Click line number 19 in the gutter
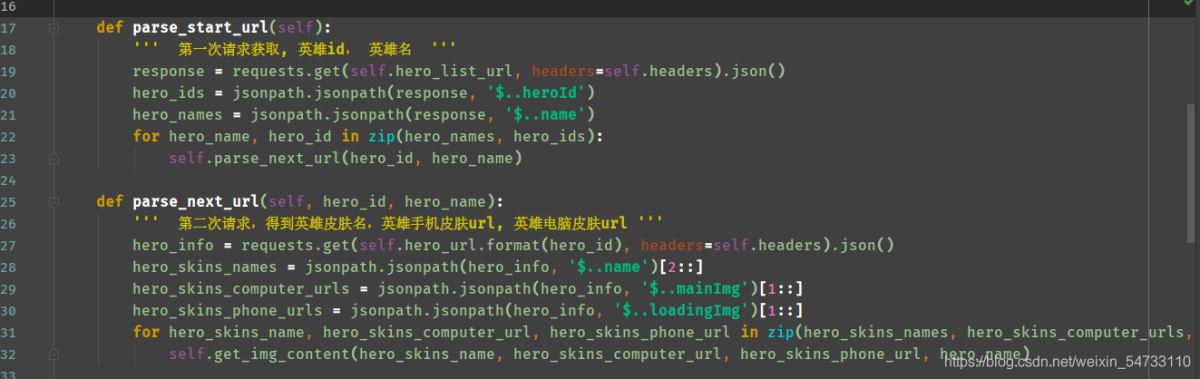 9,71
